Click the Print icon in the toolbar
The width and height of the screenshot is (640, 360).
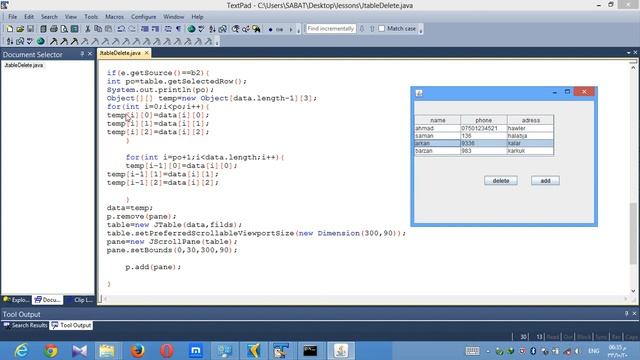tap(53, 29)
